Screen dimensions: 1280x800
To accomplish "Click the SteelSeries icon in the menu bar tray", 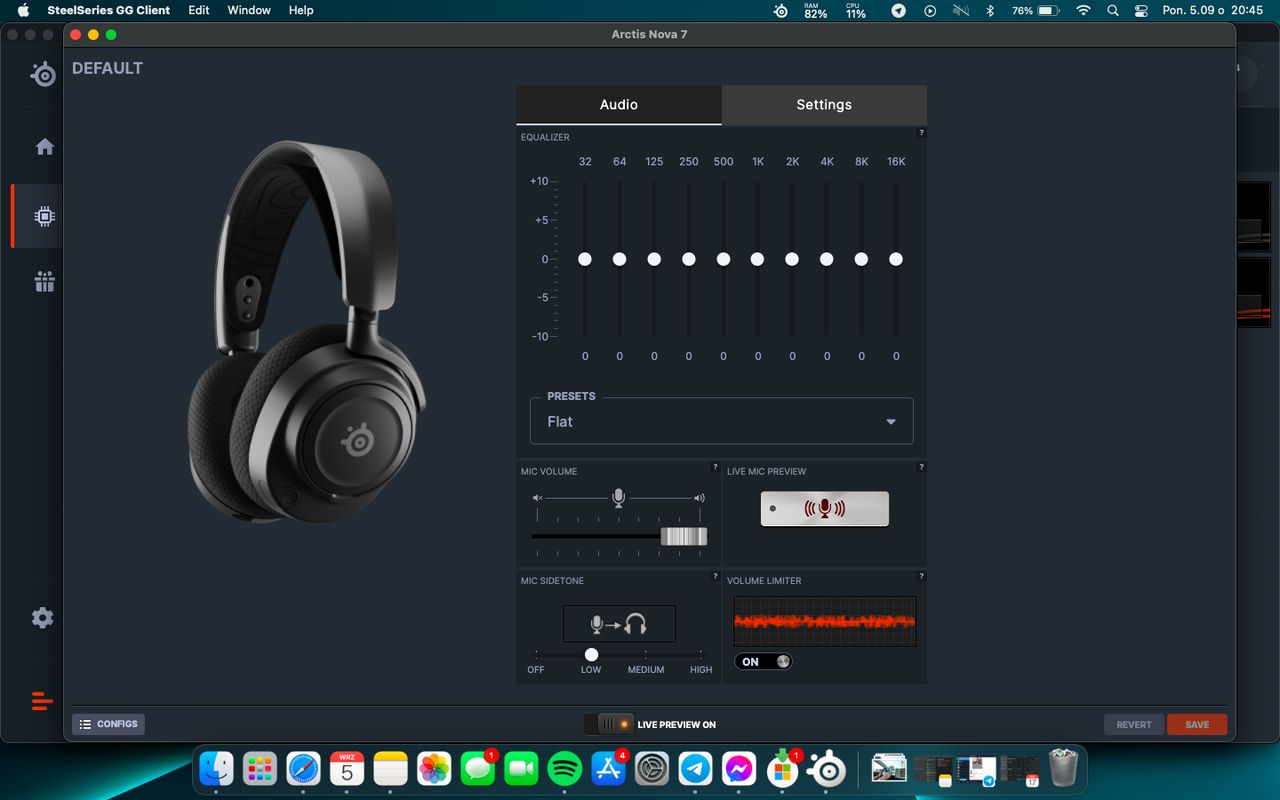I will click(781, 11).
